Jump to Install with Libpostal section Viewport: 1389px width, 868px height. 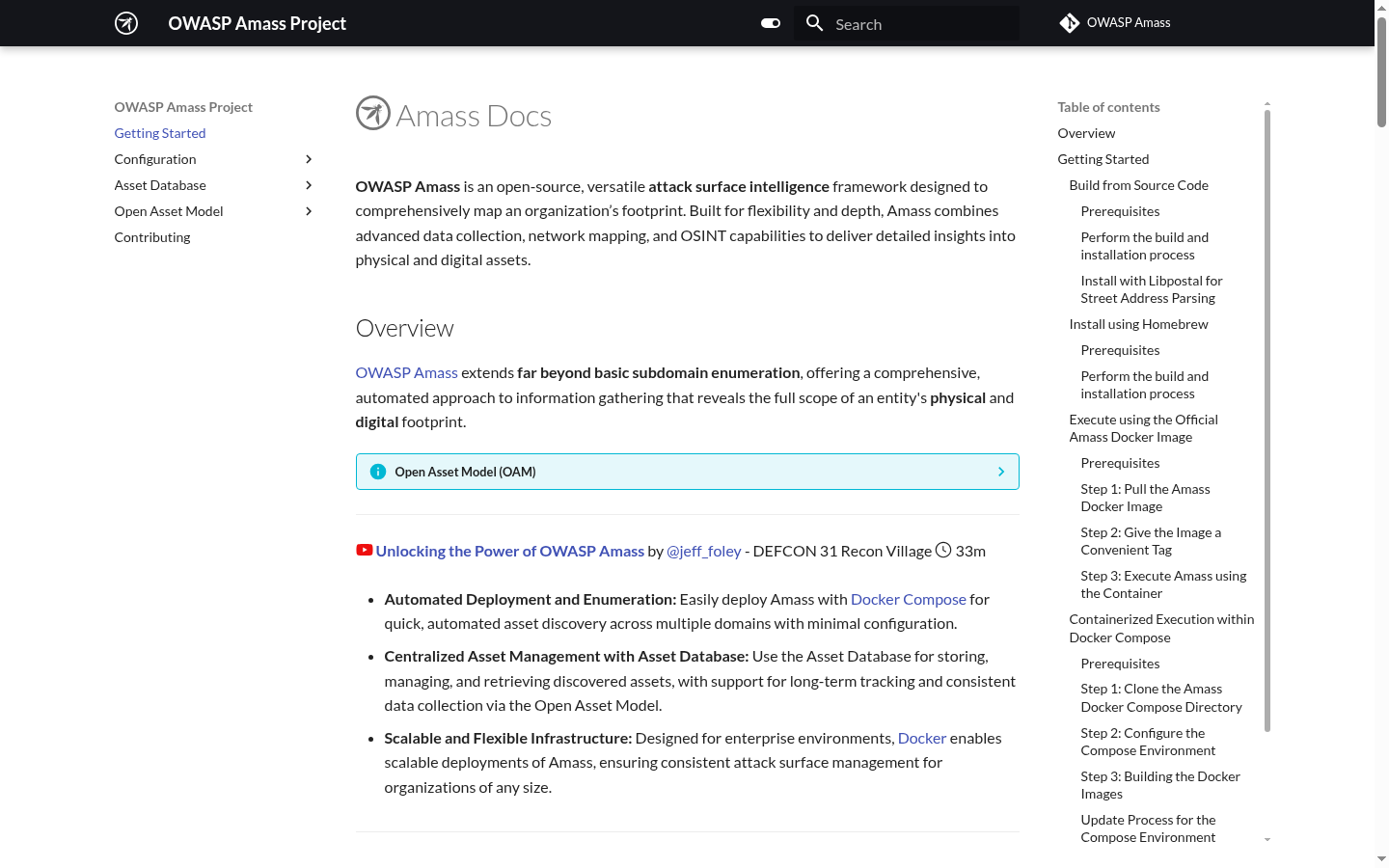coord(1152,289)
